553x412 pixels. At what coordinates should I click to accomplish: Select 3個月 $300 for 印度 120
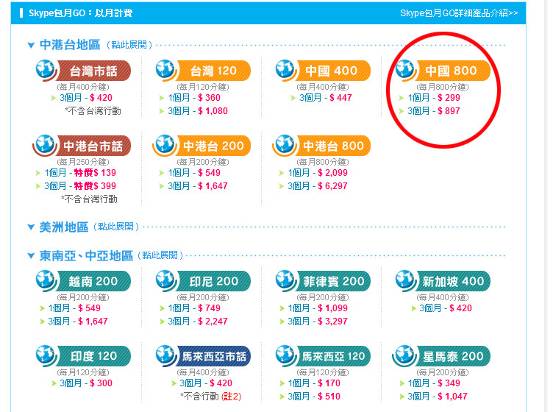tap(86, 383)
